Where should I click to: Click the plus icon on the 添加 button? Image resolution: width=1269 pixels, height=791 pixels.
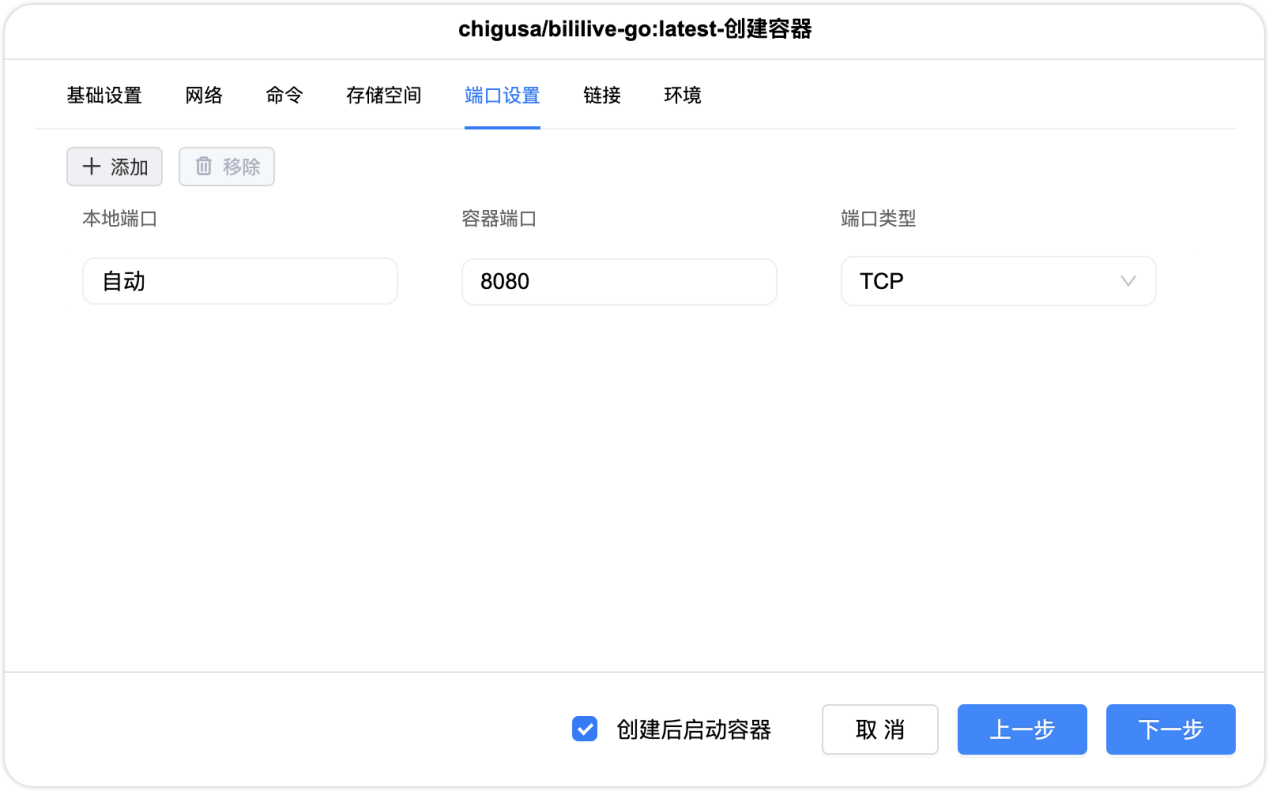coord(92,166)
